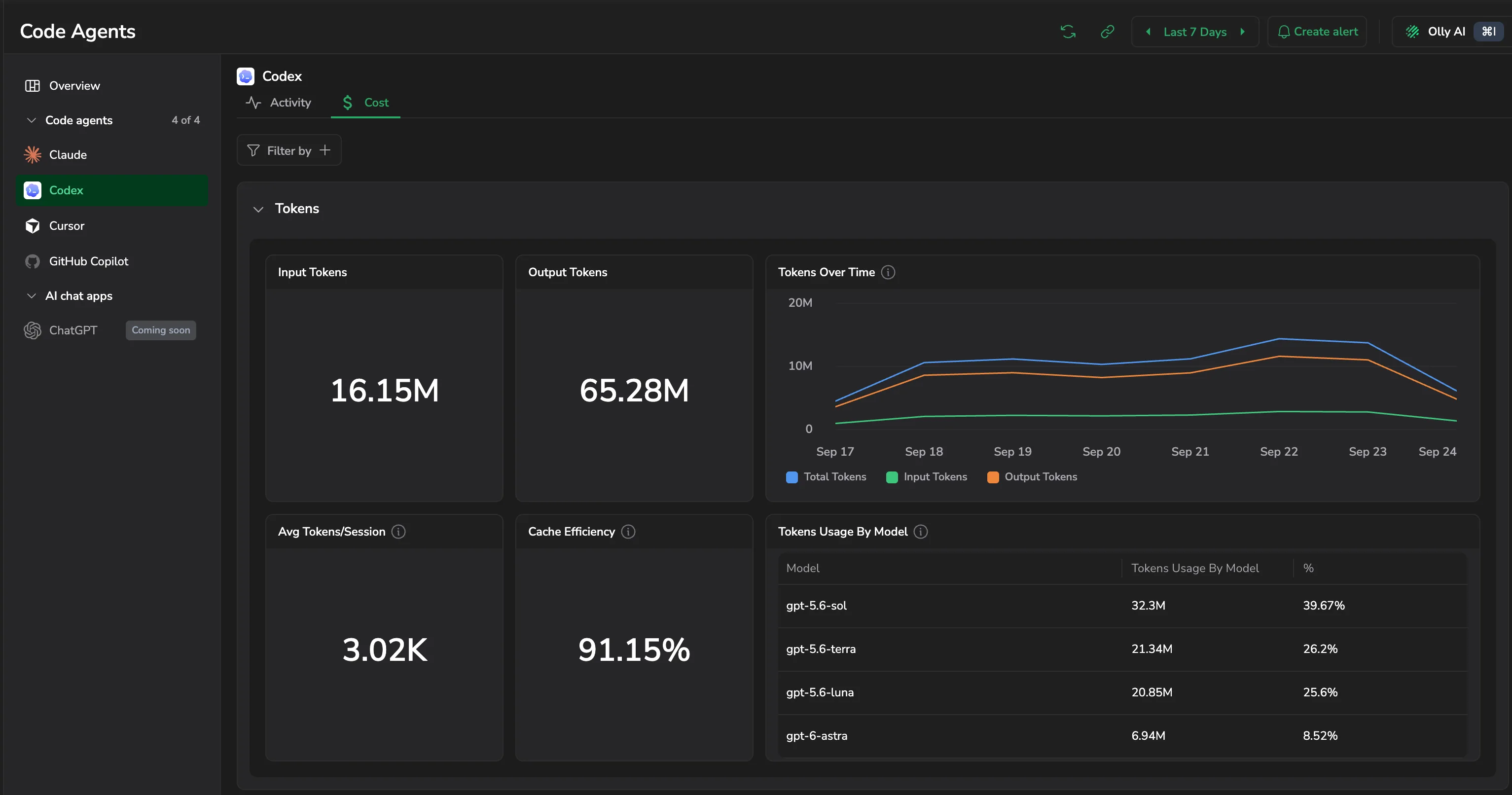Screen dimensions: 1512x795
Task: Click the Create alert button
Action: tap(1317, 32)
